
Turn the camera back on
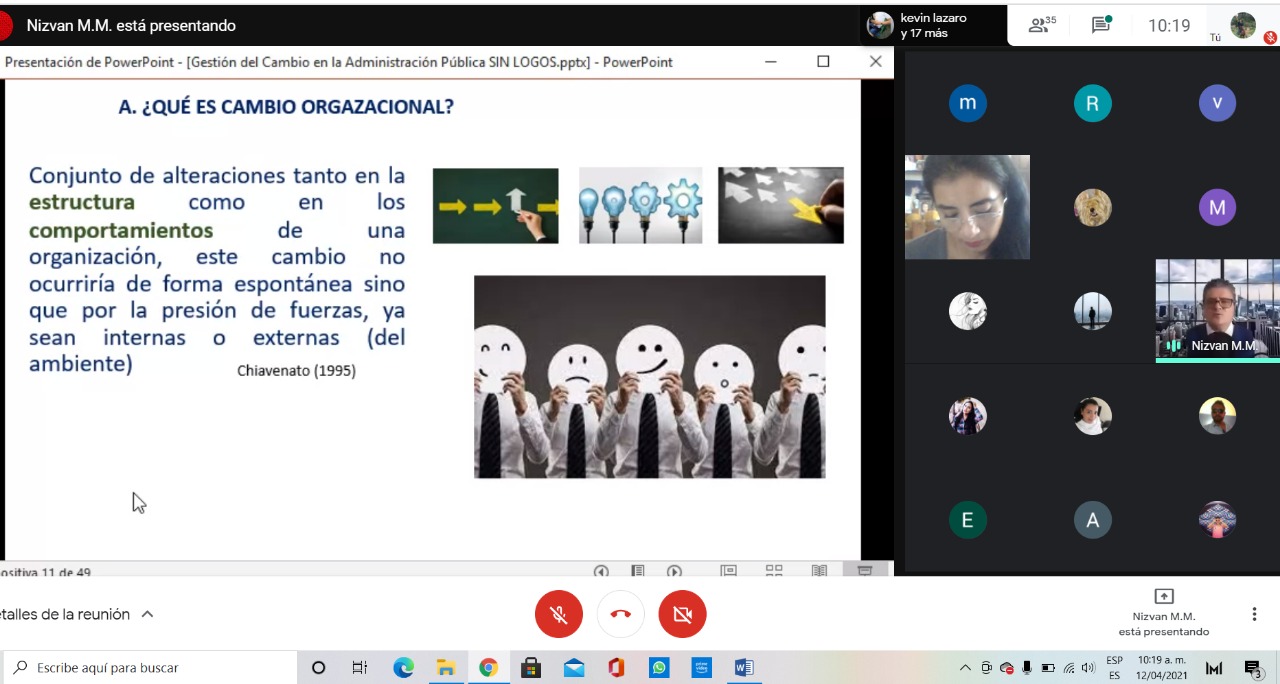[x=682, y=614]
